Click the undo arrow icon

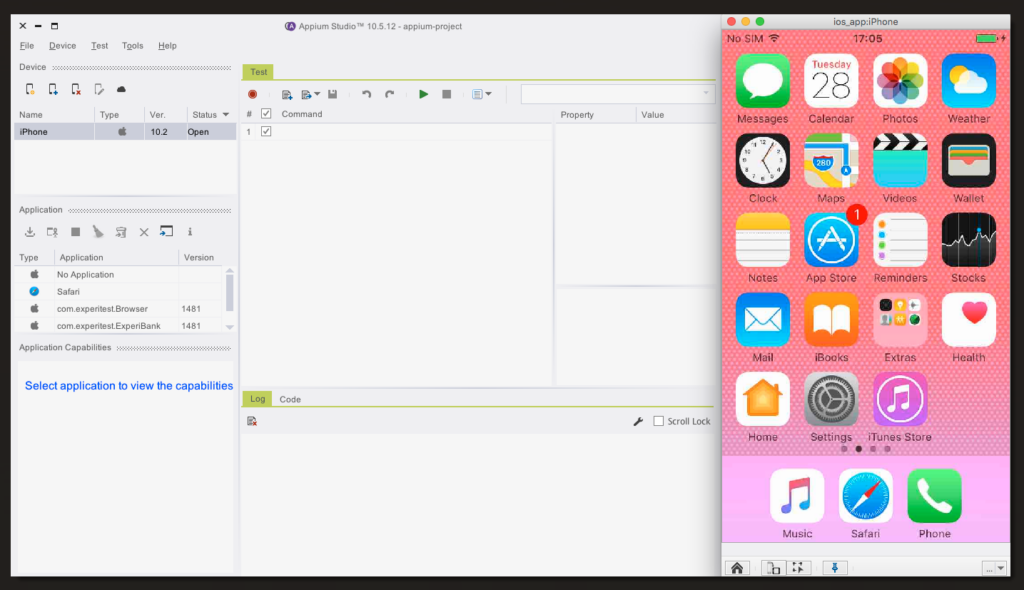coord(366,94)
